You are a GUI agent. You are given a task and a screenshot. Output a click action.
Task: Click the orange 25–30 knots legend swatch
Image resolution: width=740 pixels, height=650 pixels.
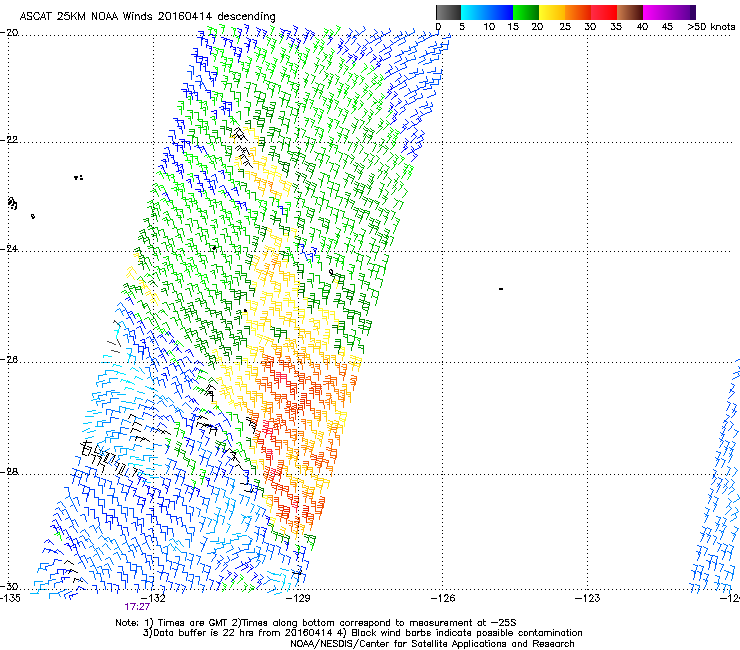(x=578, y=12)
